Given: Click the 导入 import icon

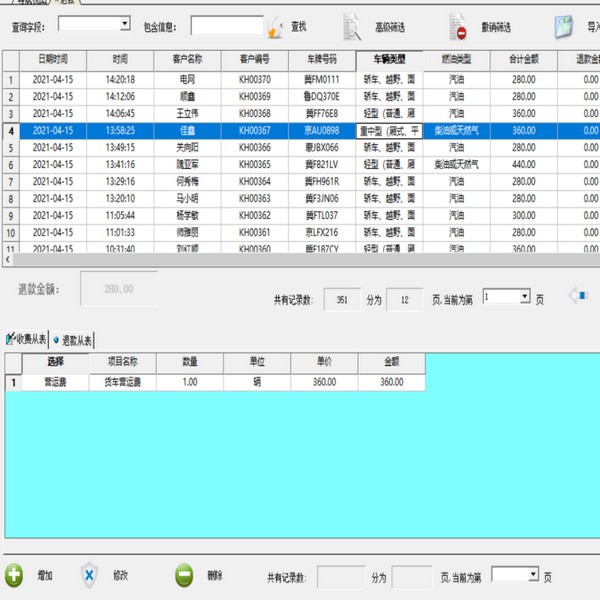Looking at the screenshot, I should (565, 26).
